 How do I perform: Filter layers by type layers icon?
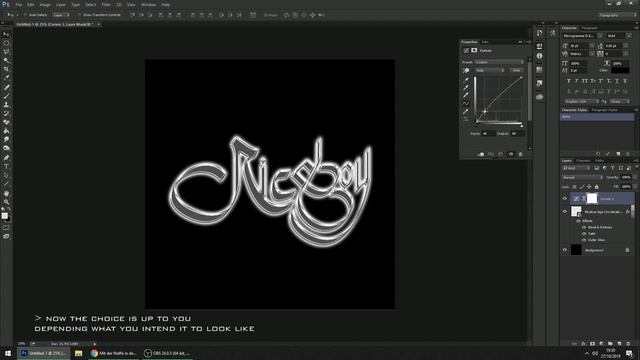click(613, 168)
